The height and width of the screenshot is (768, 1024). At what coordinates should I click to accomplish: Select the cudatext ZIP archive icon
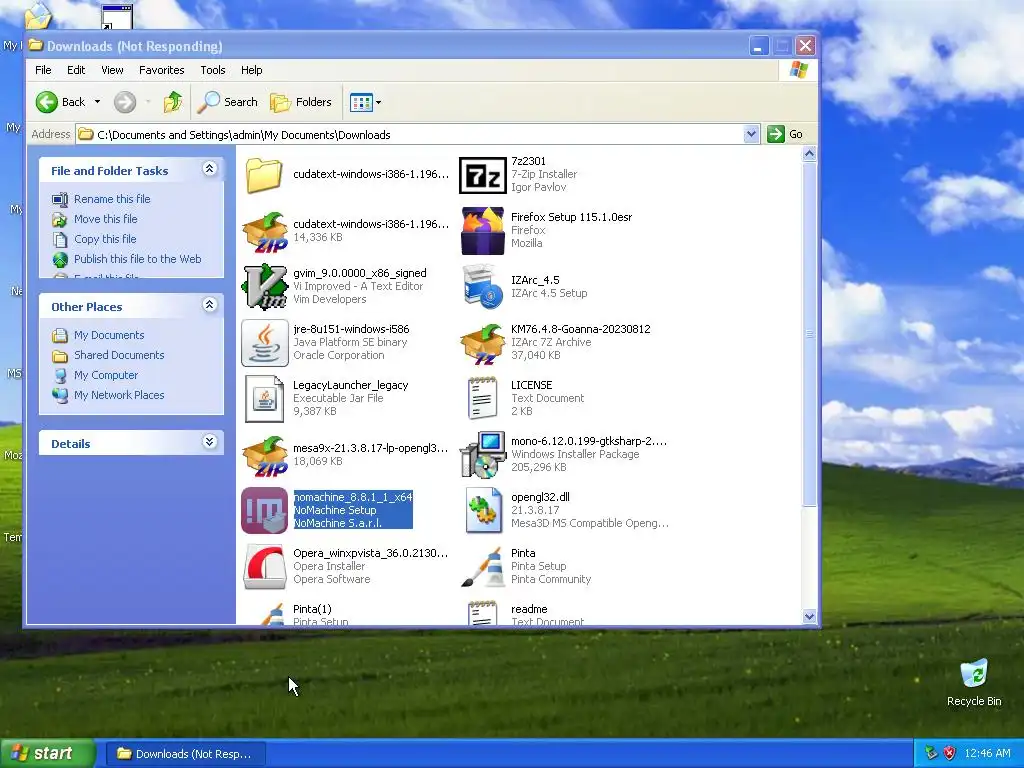[x=264, y=231]
